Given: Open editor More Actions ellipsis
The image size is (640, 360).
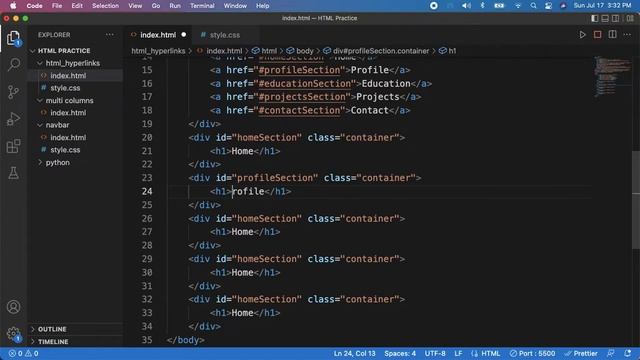Looking at the screenshot, I should click(627, 35).
